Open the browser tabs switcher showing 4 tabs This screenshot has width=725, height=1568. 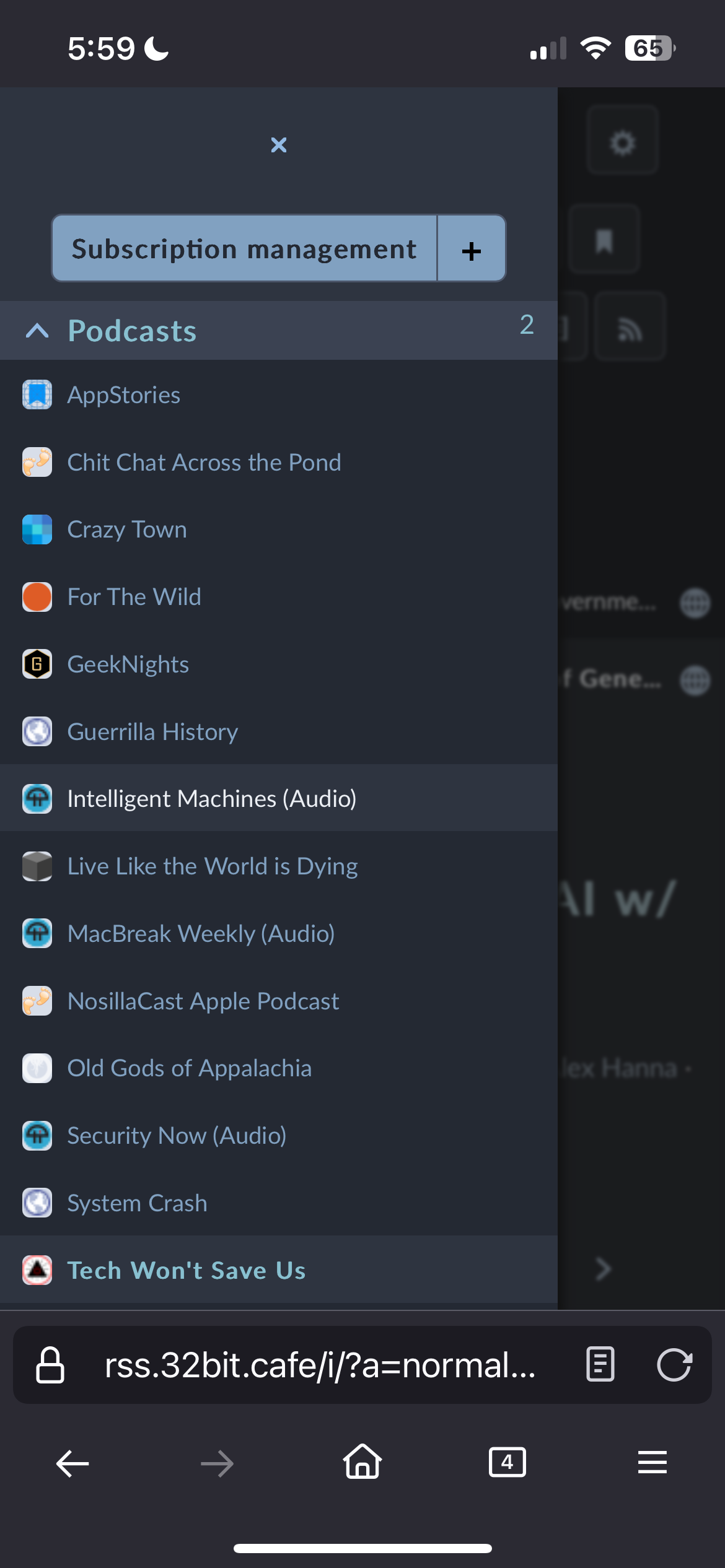[507, 1462]
